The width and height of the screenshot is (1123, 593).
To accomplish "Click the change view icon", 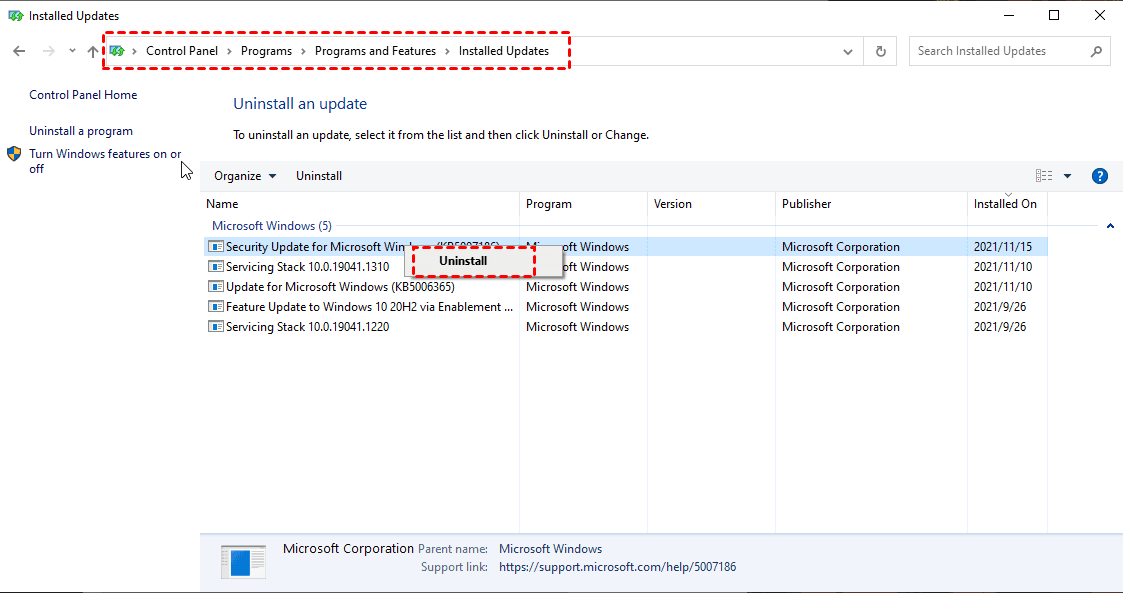I will (x=1044, y=176).
